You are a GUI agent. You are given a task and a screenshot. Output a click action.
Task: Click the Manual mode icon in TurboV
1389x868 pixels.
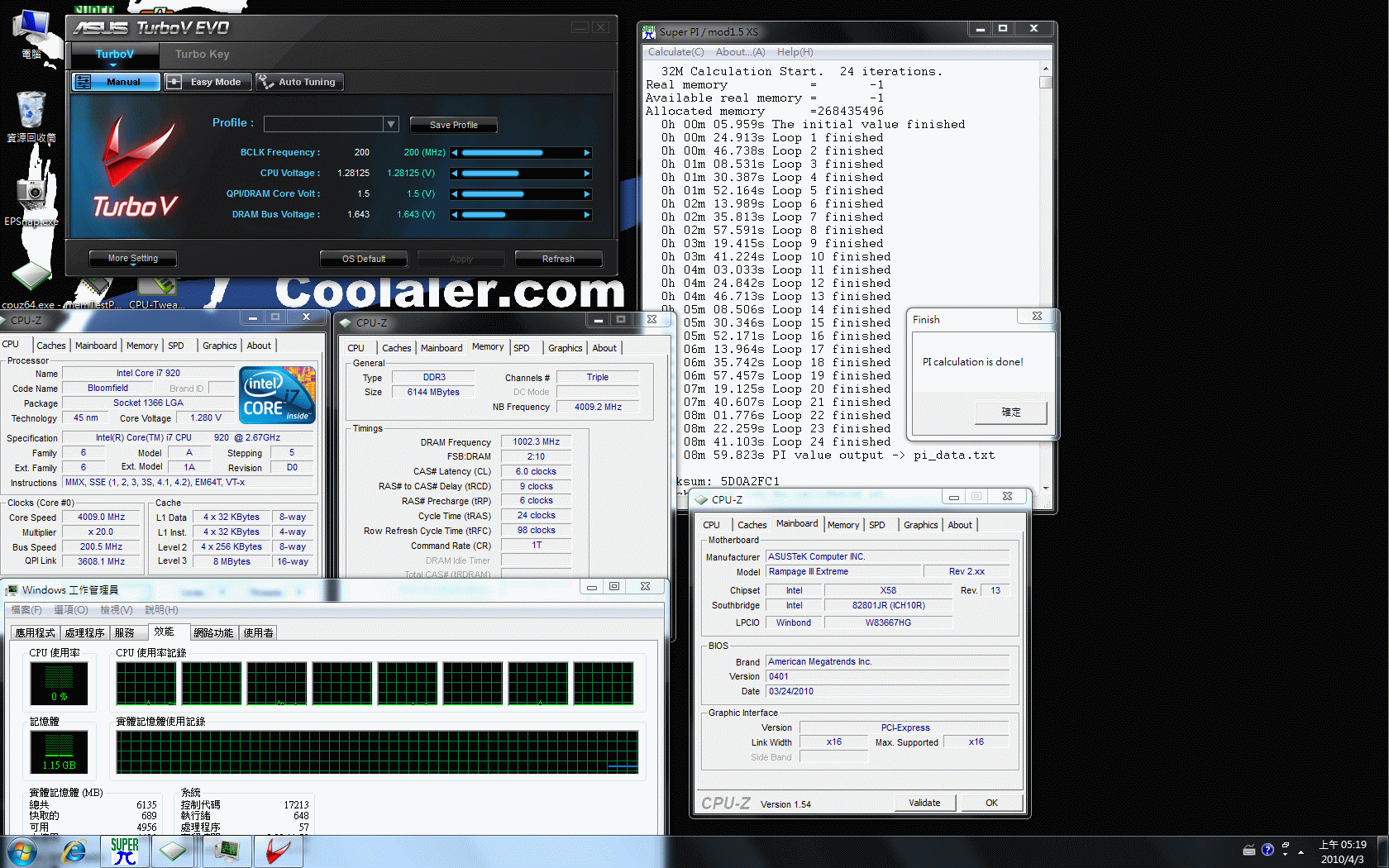coord(83,82)
